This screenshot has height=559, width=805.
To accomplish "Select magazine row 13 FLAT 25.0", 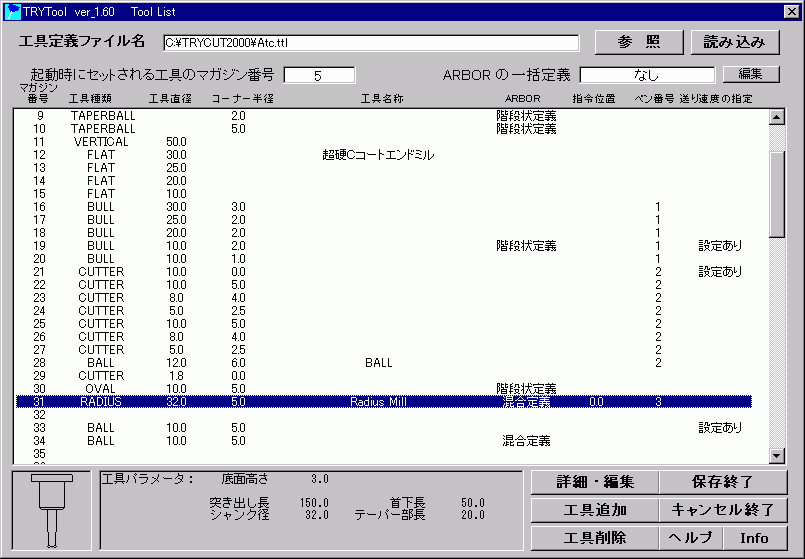I will (x=384, y=168).
